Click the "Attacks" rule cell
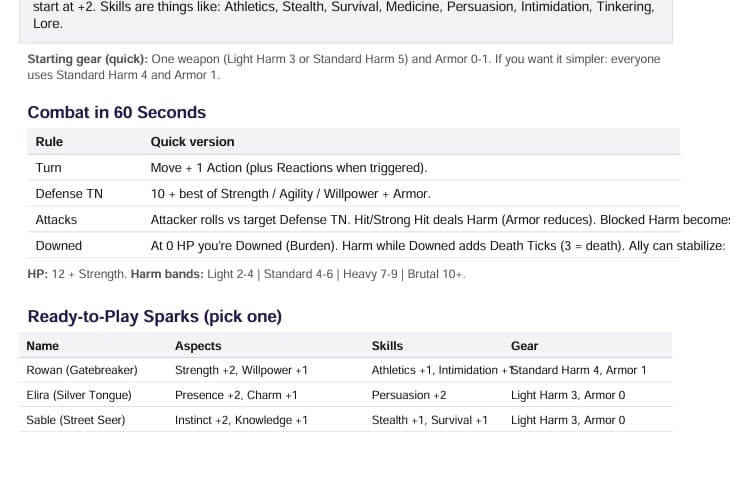 coord(56,220)
